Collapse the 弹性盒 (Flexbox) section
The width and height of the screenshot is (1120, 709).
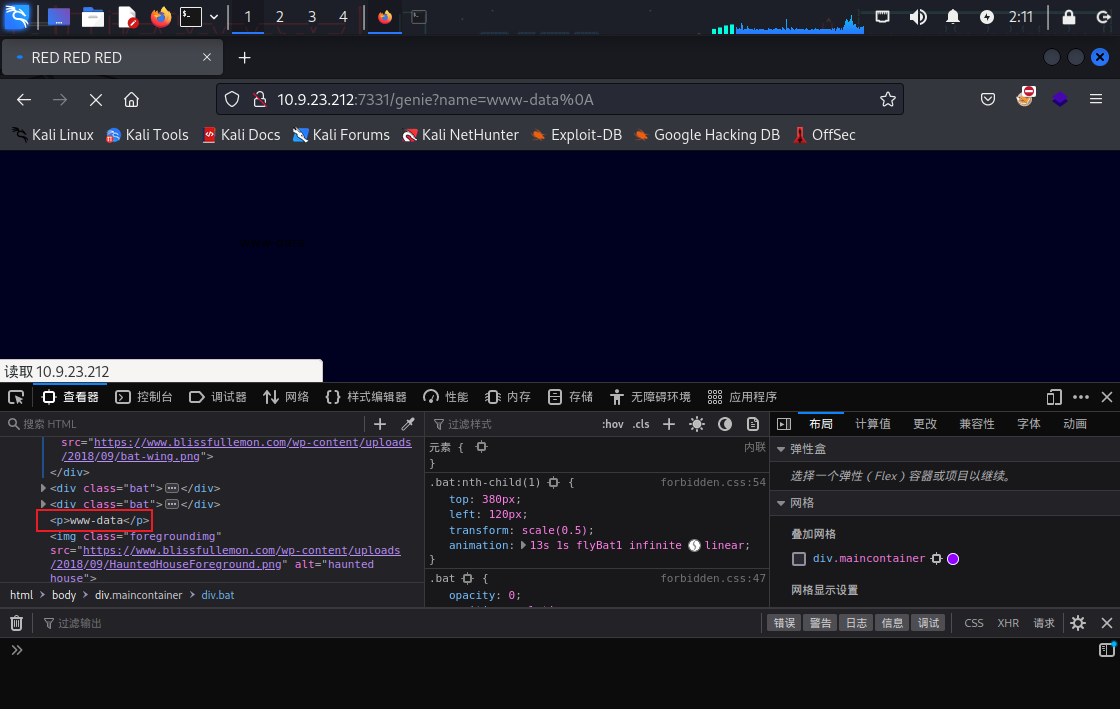(781, 449)
